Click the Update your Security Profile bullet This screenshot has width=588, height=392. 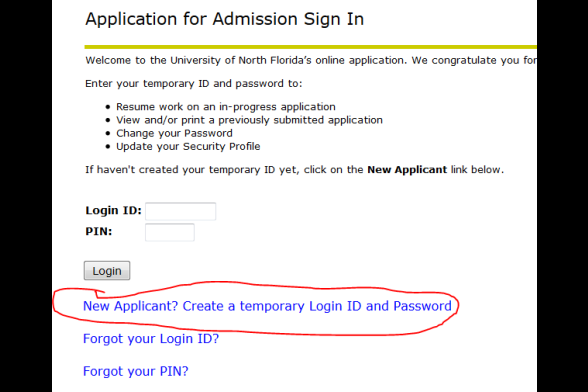coord(188,146)
